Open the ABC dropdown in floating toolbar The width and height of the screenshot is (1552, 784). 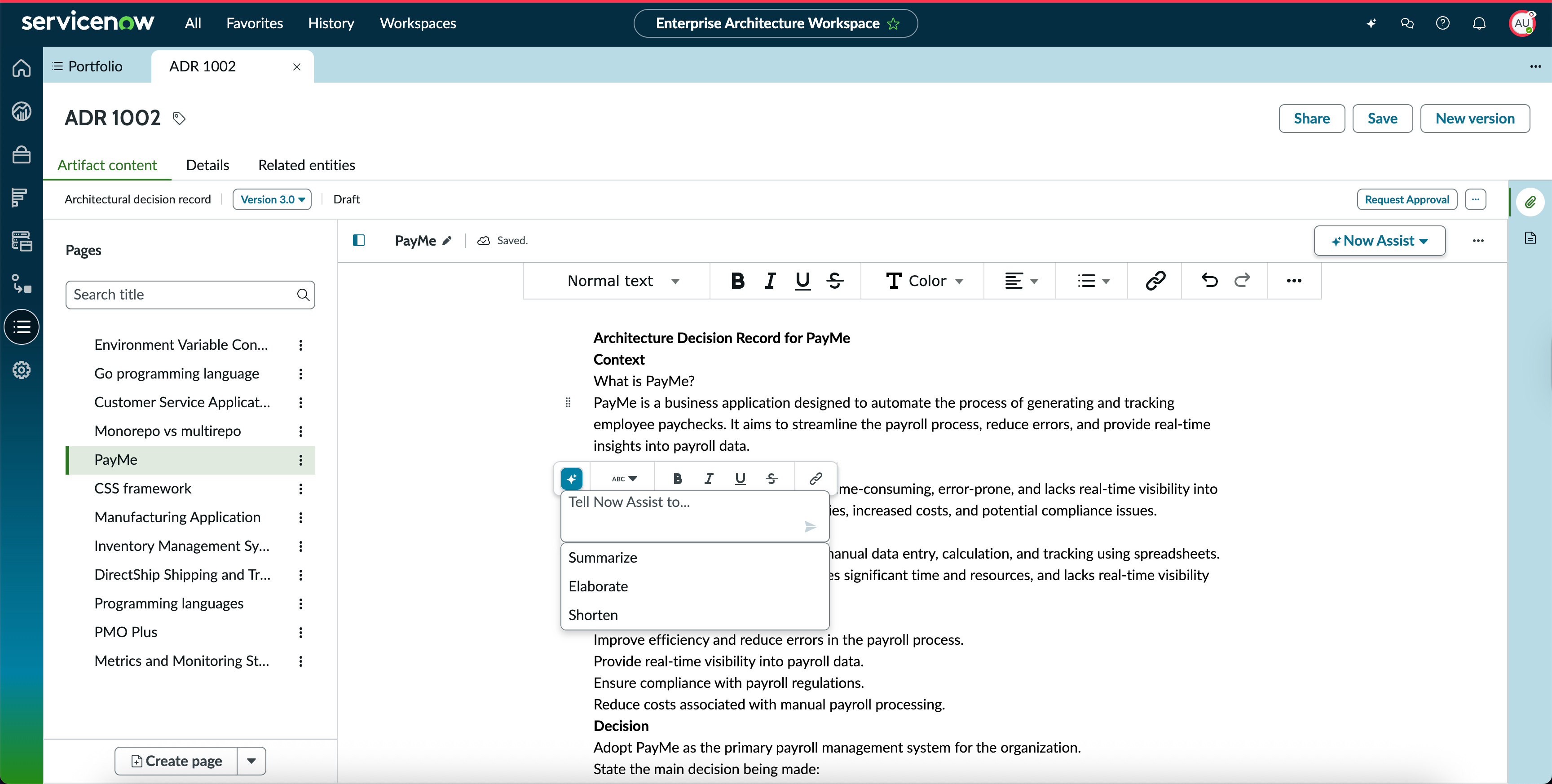(x=624, y=479)
